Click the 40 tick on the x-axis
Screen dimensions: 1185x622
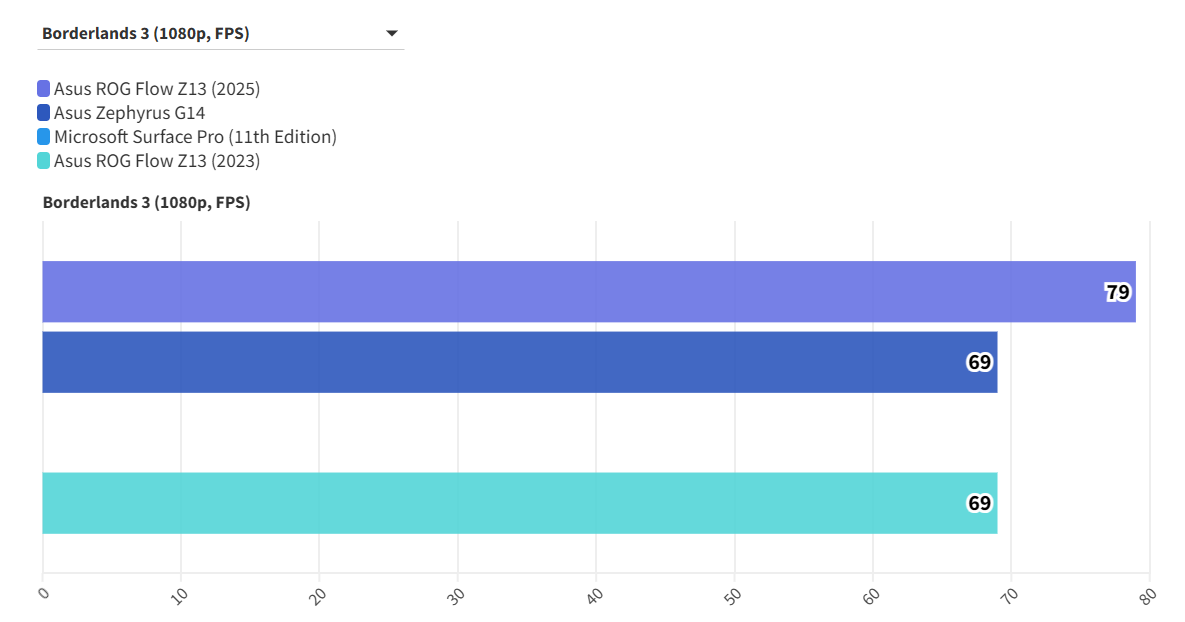594,595
